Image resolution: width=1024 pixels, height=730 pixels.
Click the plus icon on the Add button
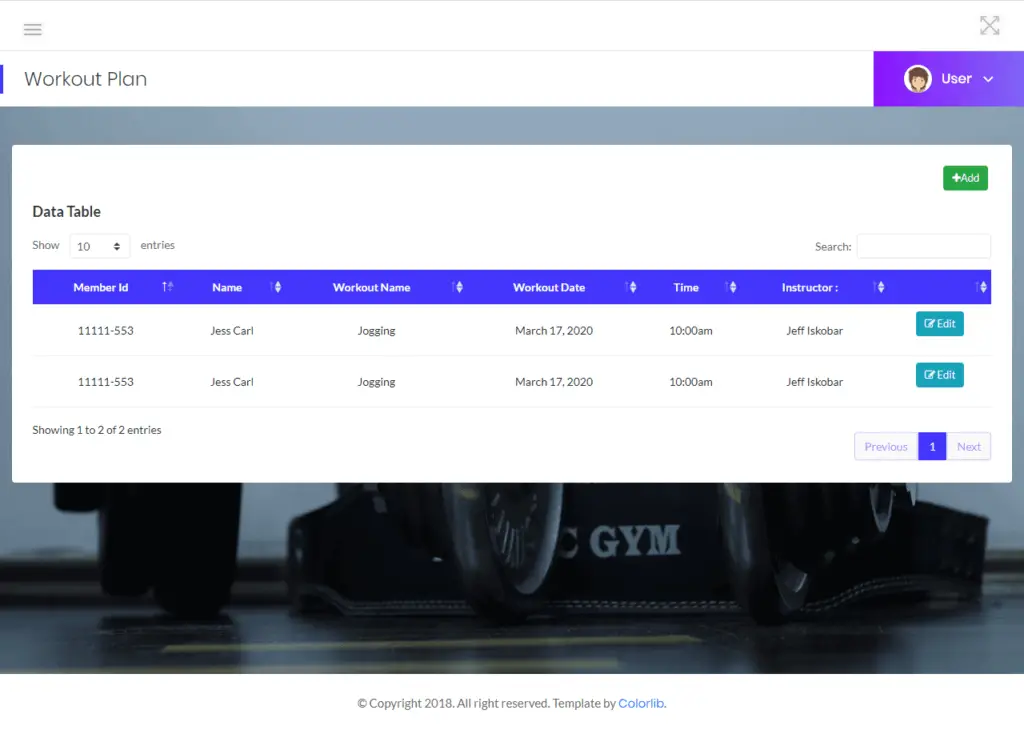click(x=958, y=177)
